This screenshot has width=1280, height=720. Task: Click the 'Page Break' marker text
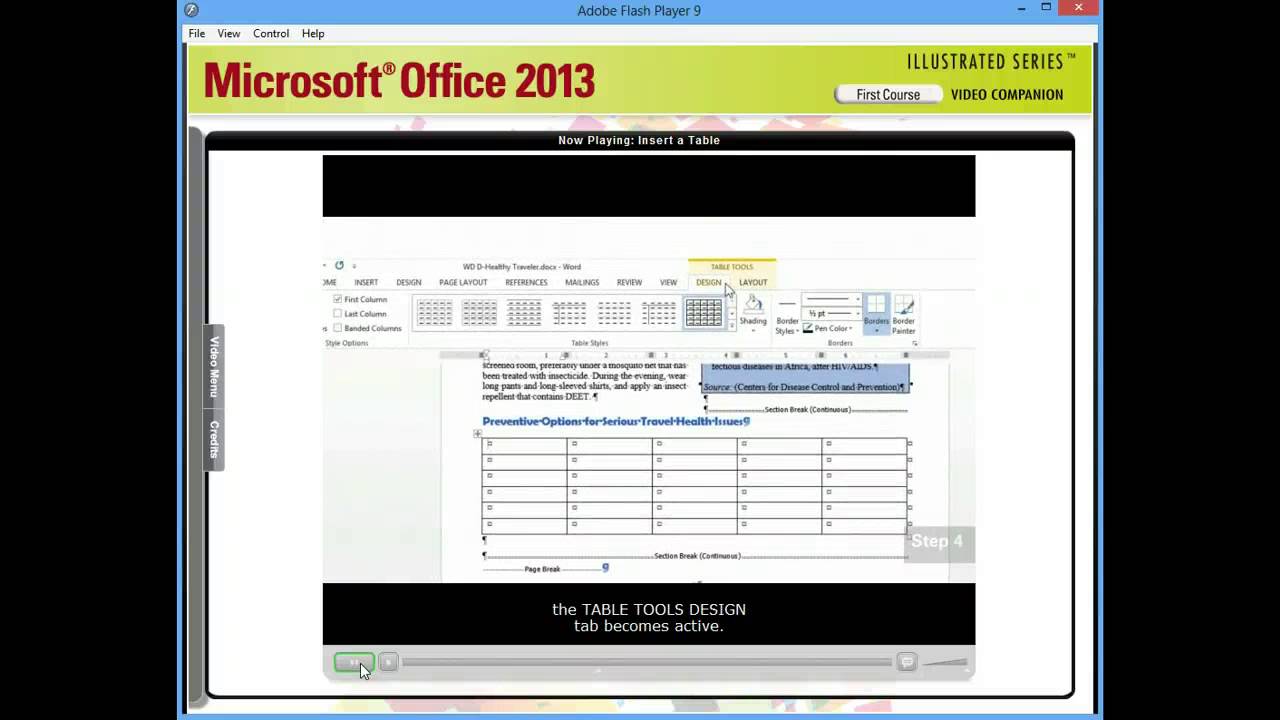pos(542,569)
